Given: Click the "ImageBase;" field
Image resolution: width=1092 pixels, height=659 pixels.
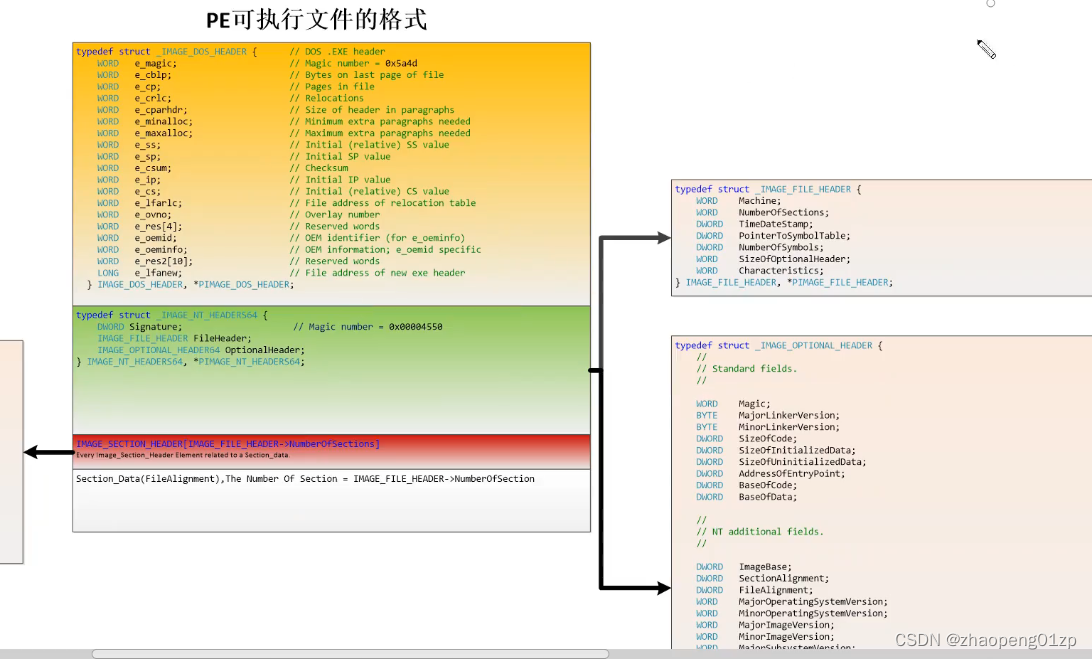Looking at the screenshot, I should point(765,567).
